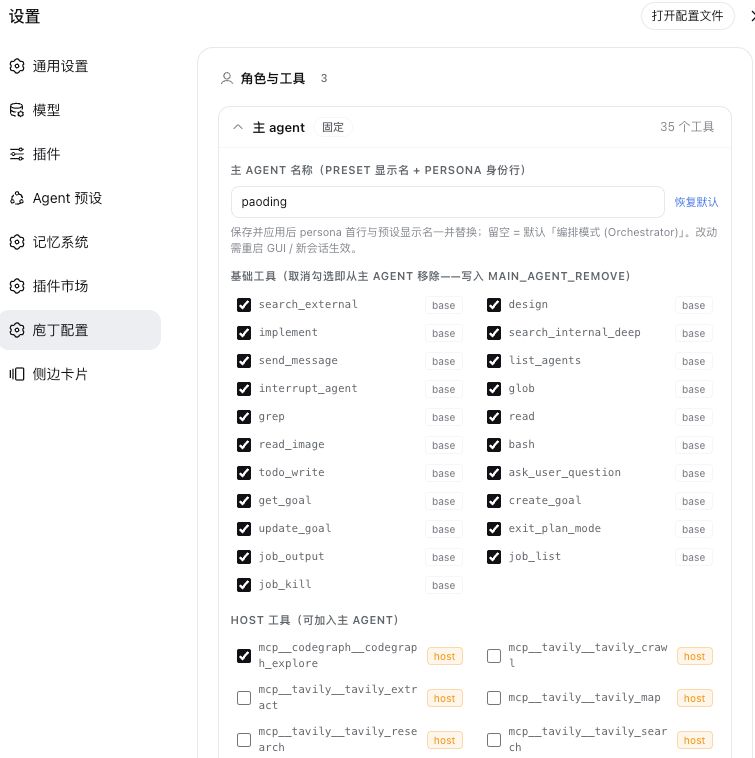The image size is (755, 758).
Task: Enable mcp__tavily__tavily_extract host tool
Action: coord(244,698)
